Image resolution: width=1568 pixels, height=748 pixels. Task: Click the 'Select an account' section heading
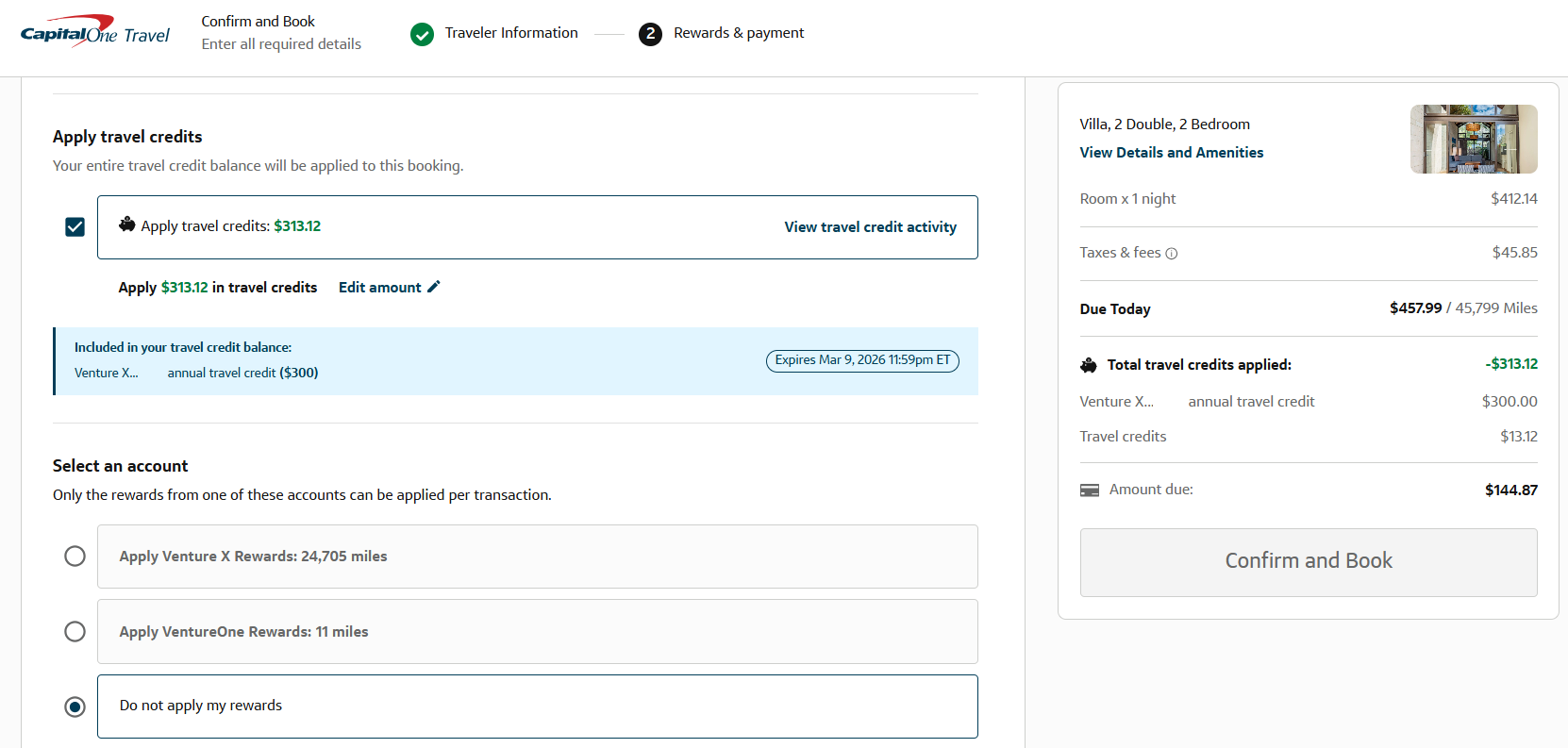121,466
